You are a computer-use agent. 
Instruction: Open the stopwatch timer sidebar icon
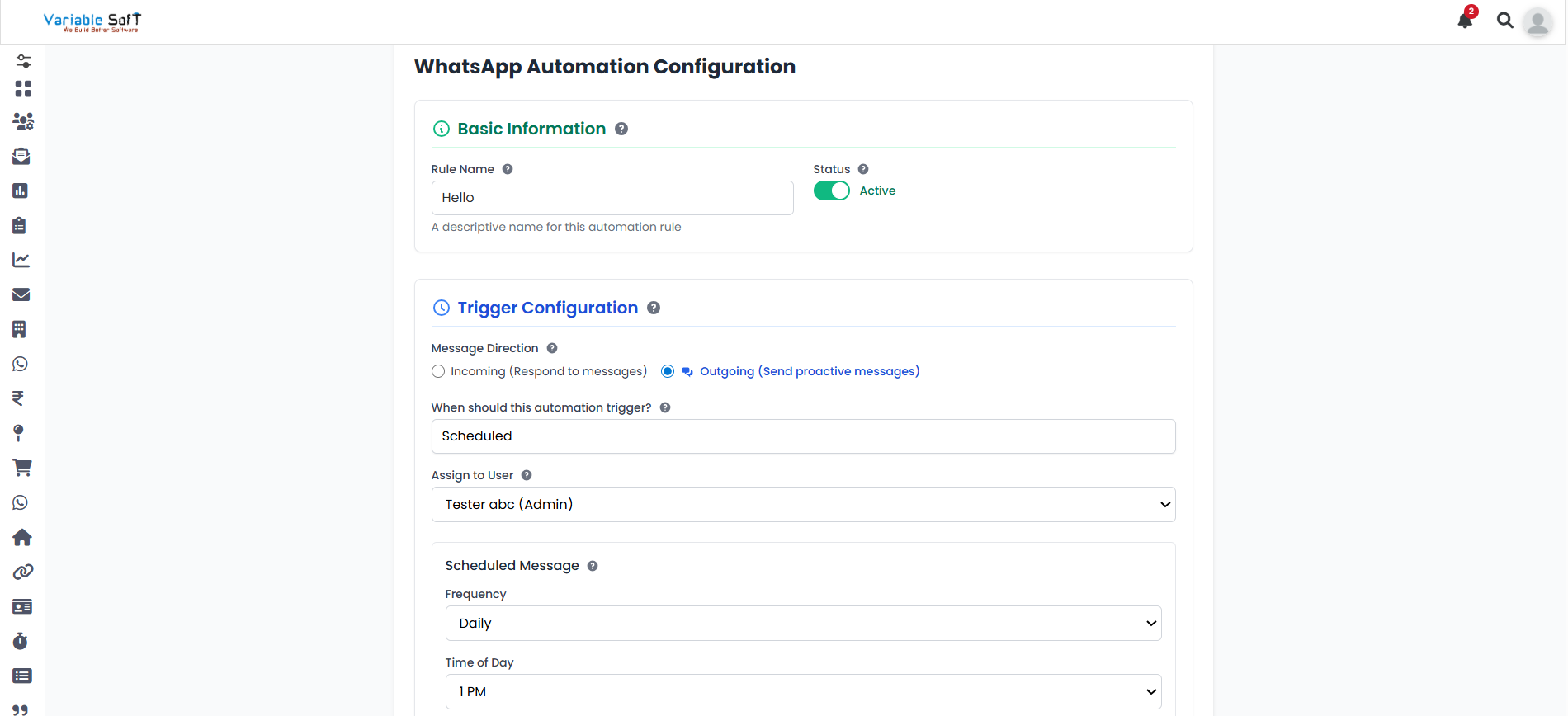[21, 642]
